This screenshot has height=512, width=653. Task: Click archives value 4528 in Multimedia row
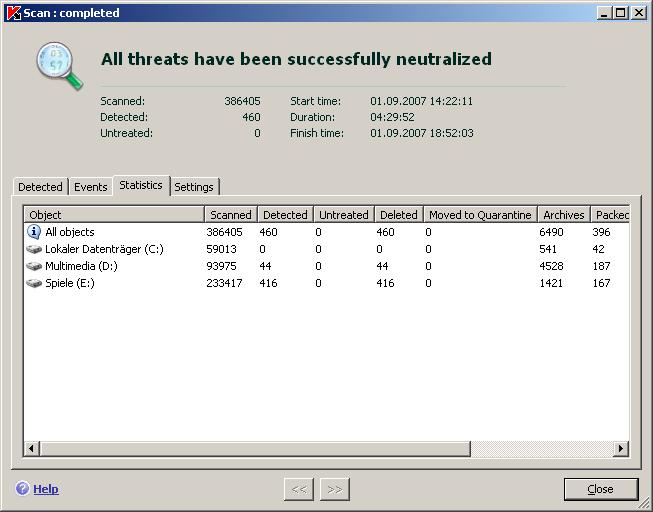pos(551,266)
